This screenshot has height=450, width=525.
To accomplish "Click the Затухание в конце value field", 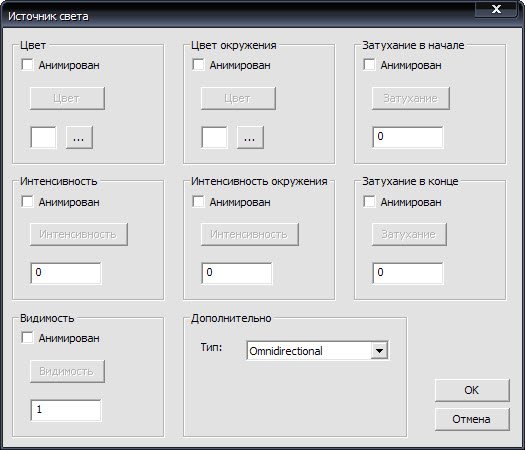I will [x=408, y=273].
